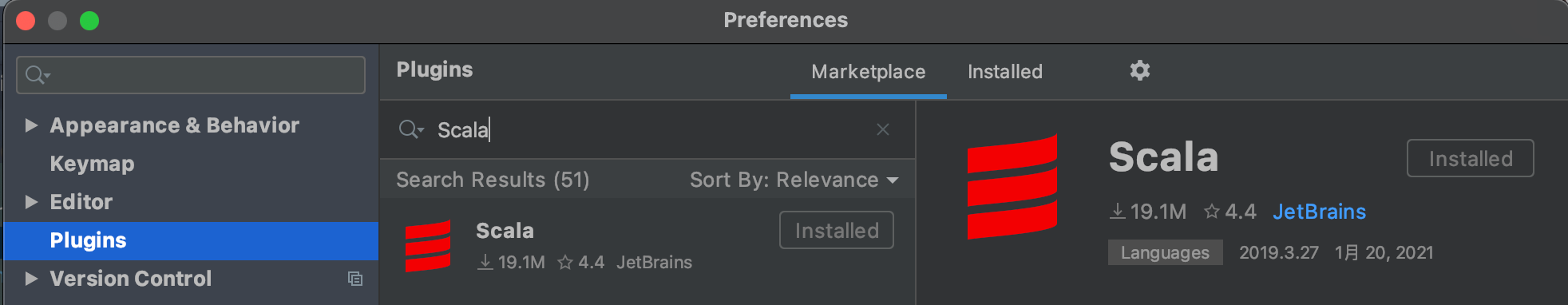Clear the Scala plugin search text
Viewport: 1568px width, 305px height.
pyautogui.click(x=882, y=129)
